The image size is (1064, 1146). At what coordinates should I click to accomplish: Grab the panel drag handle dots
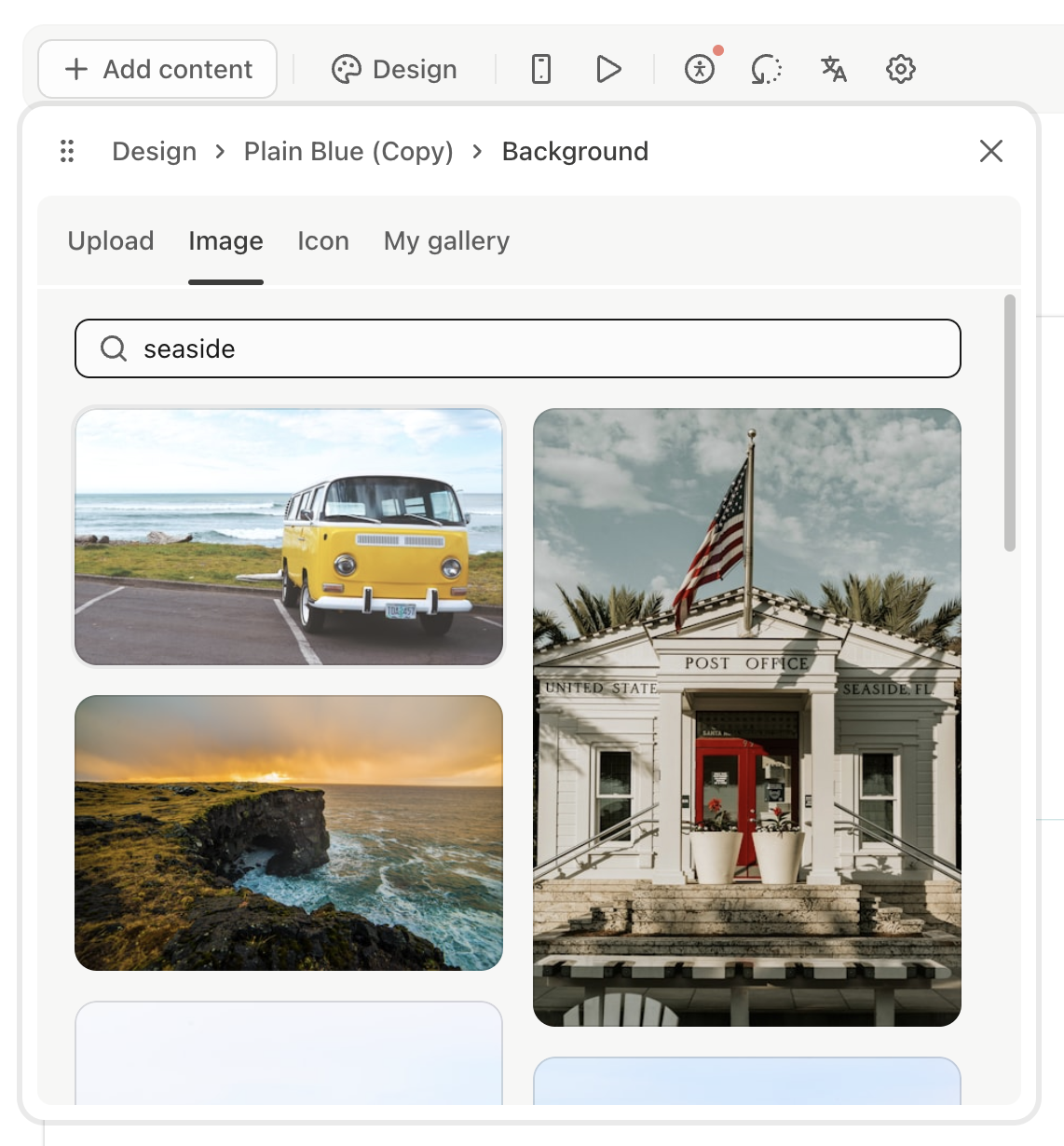pyautogui.click(x=67, y=151)
